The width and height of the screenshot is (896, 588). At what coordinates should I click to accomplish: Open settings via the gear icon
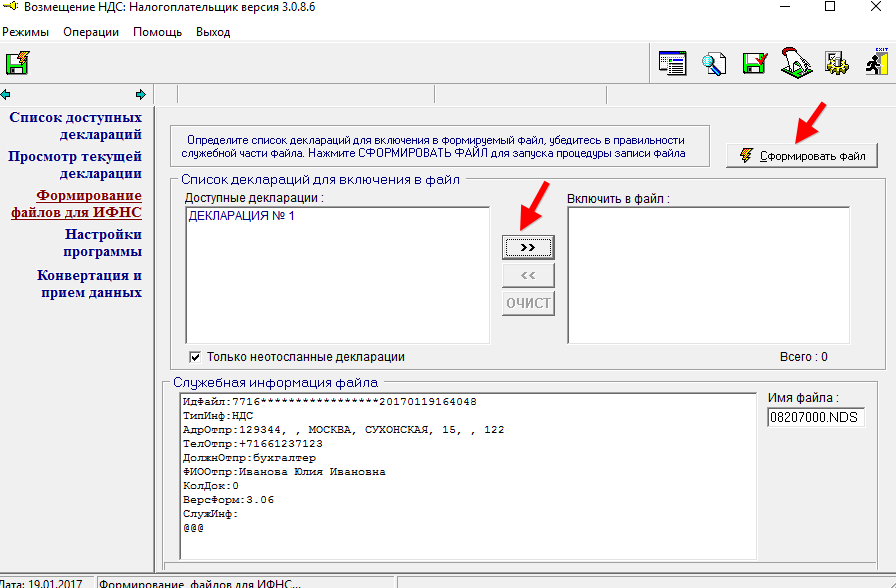pyautogui.click(x=836, y=63)
